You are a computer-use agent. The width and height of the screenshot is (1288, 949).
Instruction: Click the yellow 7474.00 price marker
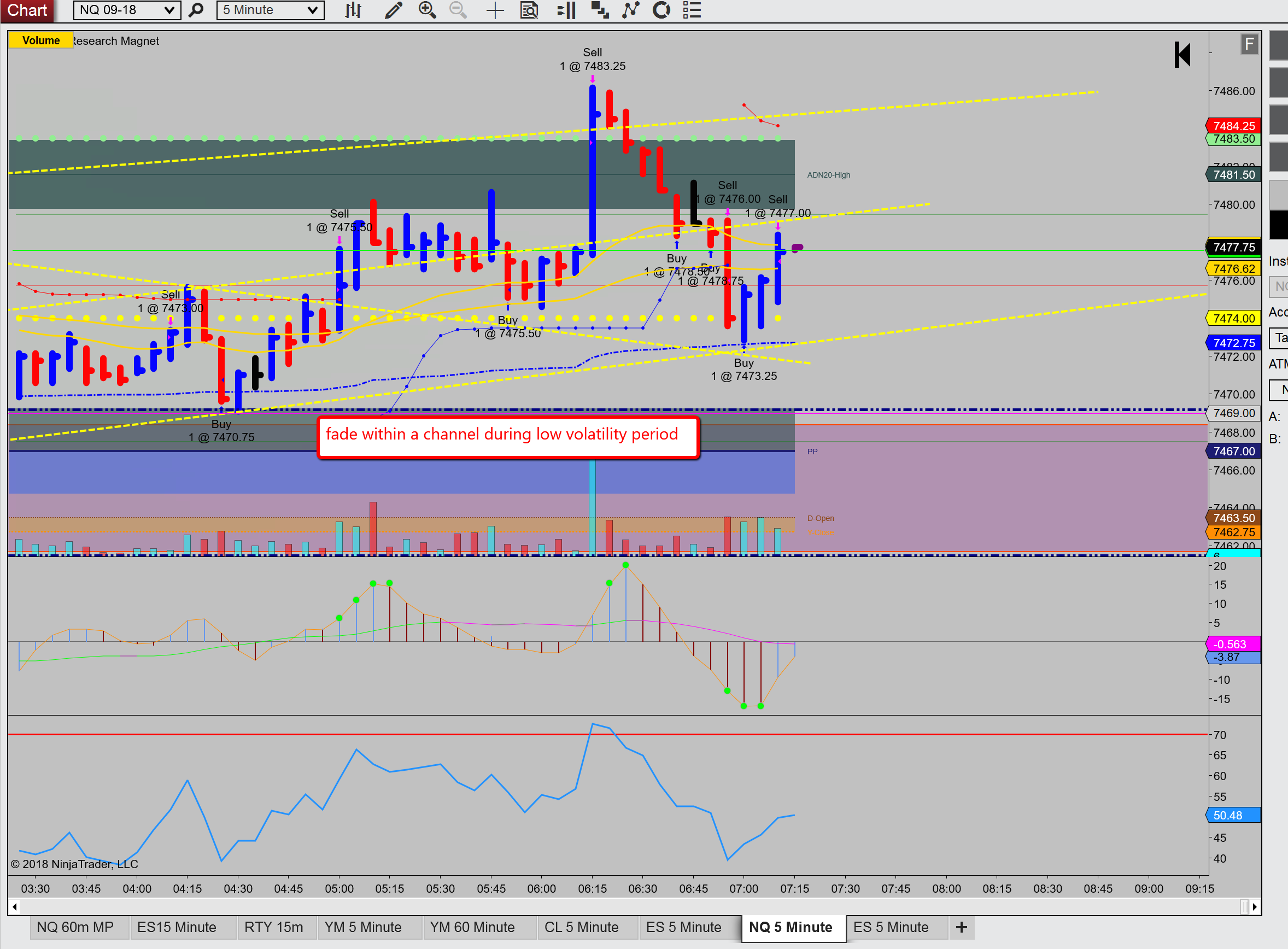pyautogui.click(x=1233, y=318)
